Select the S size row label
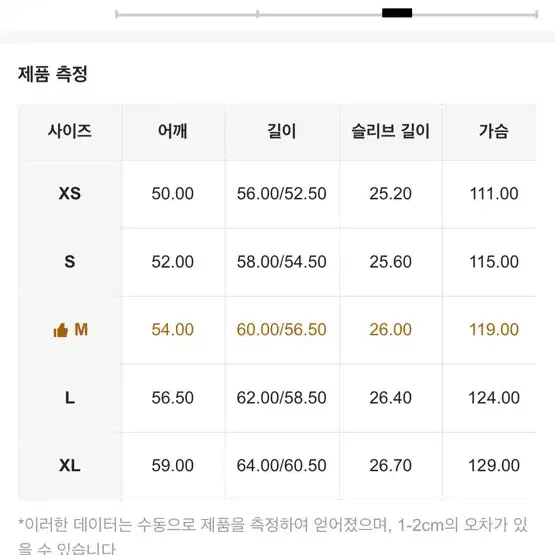This screenshot has width=555, height=555. click(70, 262)
